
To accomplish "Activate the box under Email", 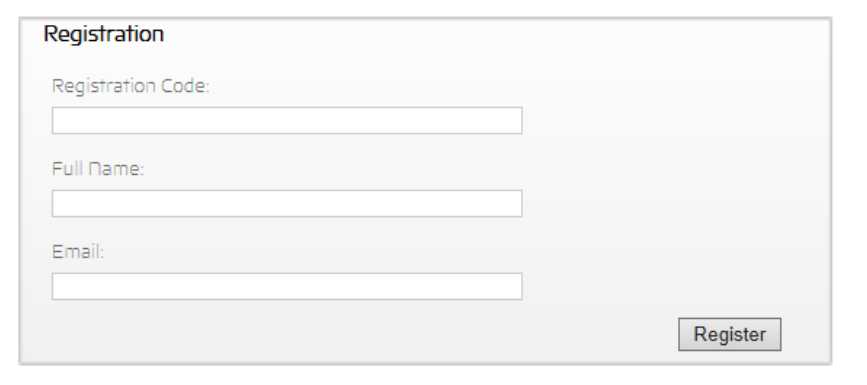I will click(287, 287).
